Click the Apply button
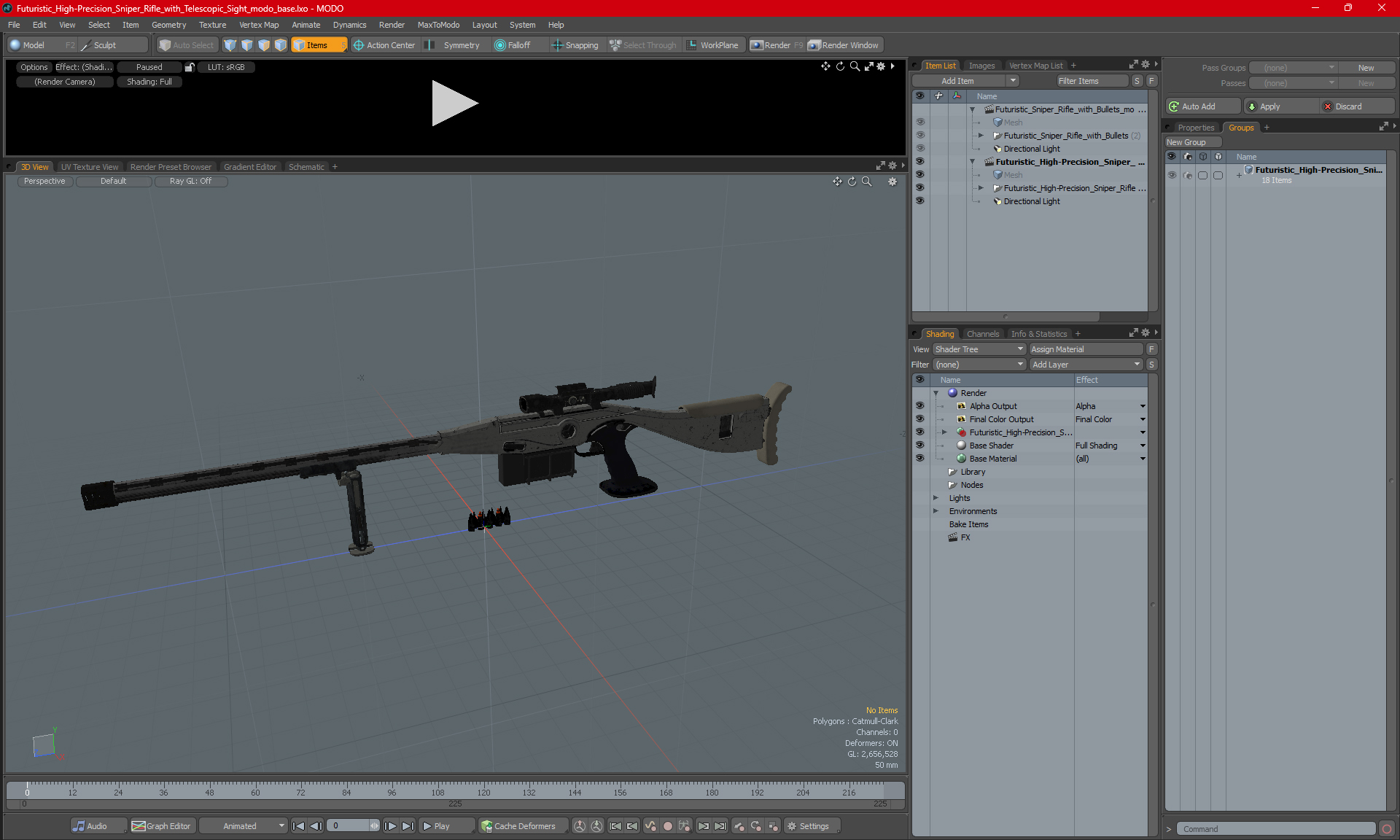1400x840 pixels. 1280,106
